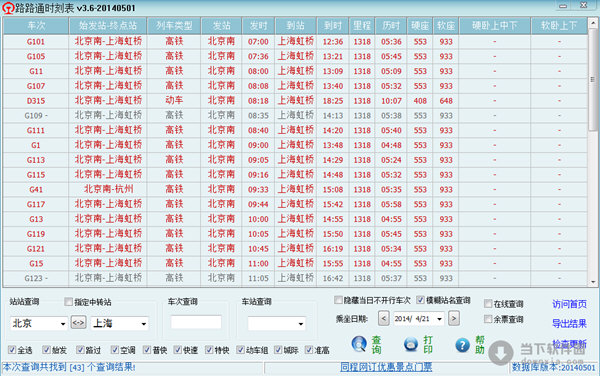The height and width of the screenshot is (376, 600).
Task: Click arrival time 16:19 cell
Action: (333, 249)
